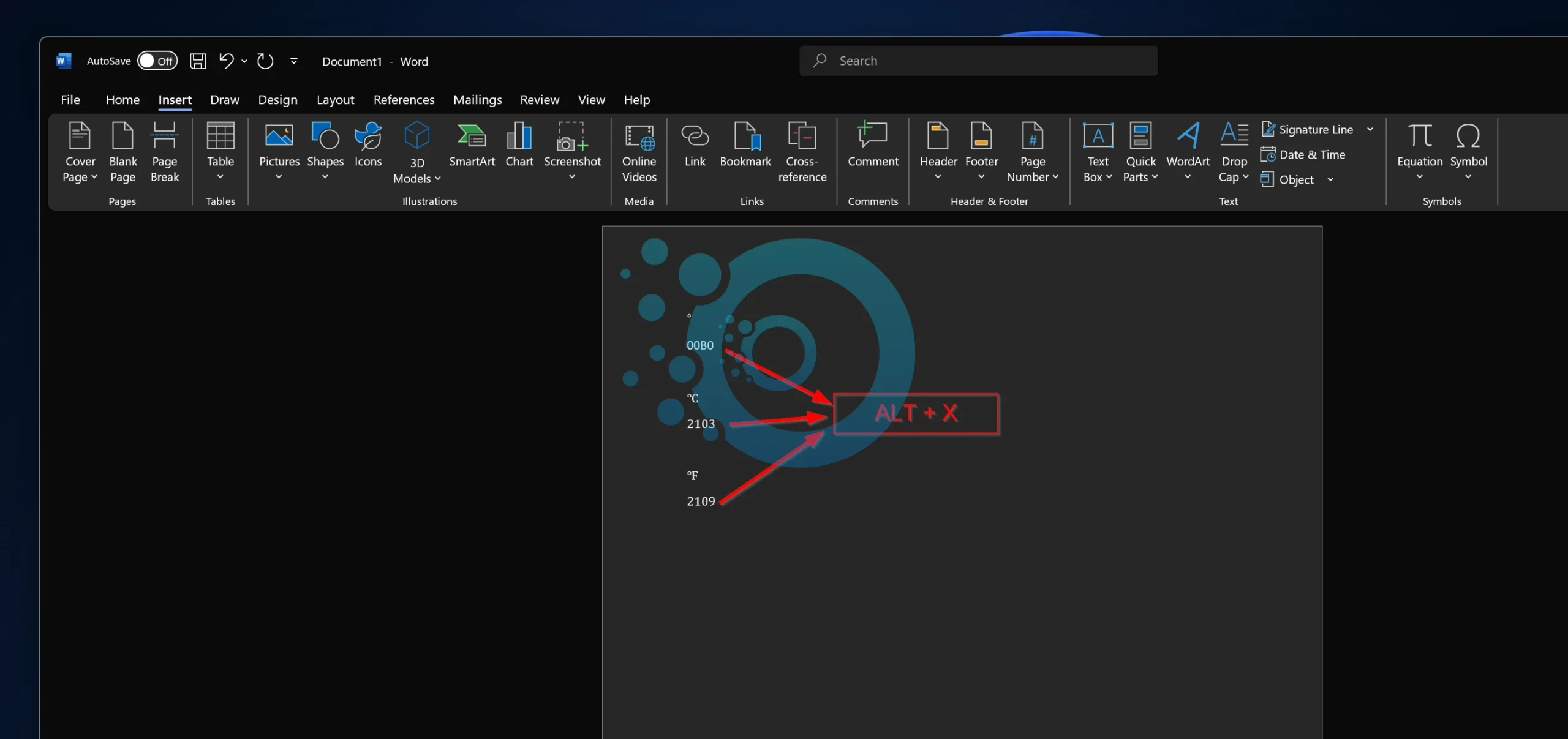
Task: Open the Symbol omega menu
Action: point(1468,152)
